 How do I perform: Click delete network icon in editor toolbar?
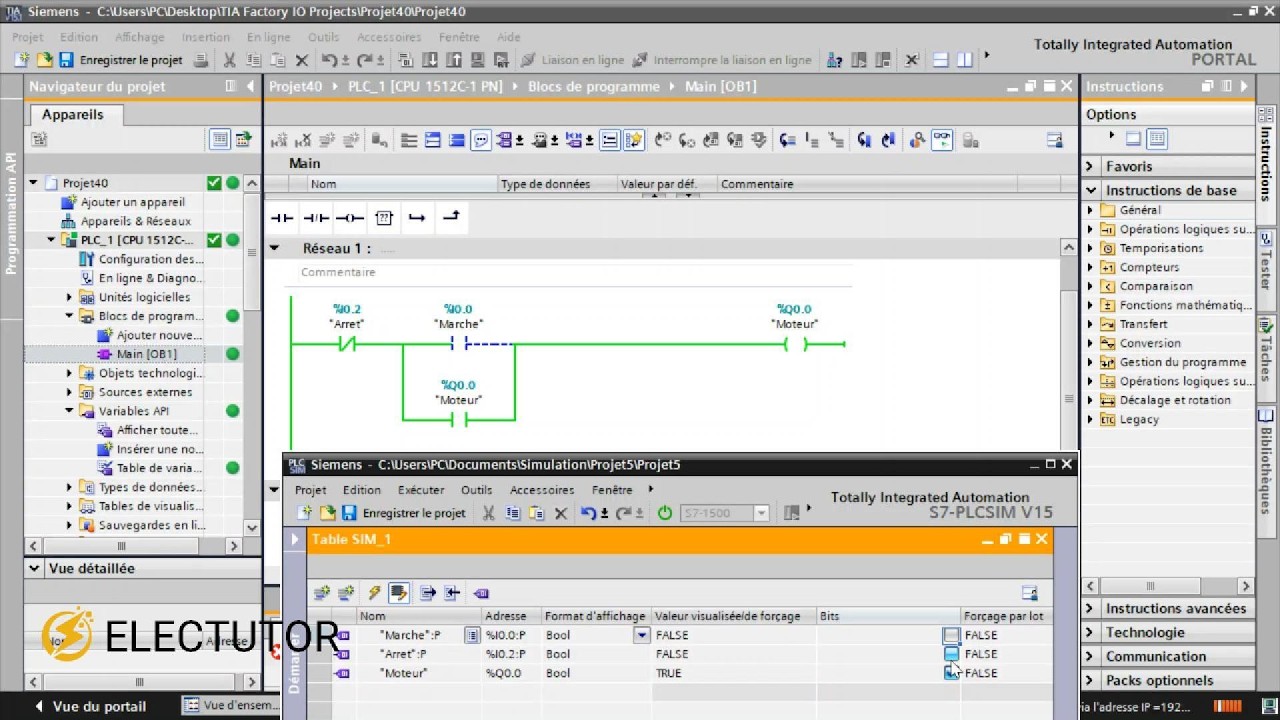click(x=302, y=140)
